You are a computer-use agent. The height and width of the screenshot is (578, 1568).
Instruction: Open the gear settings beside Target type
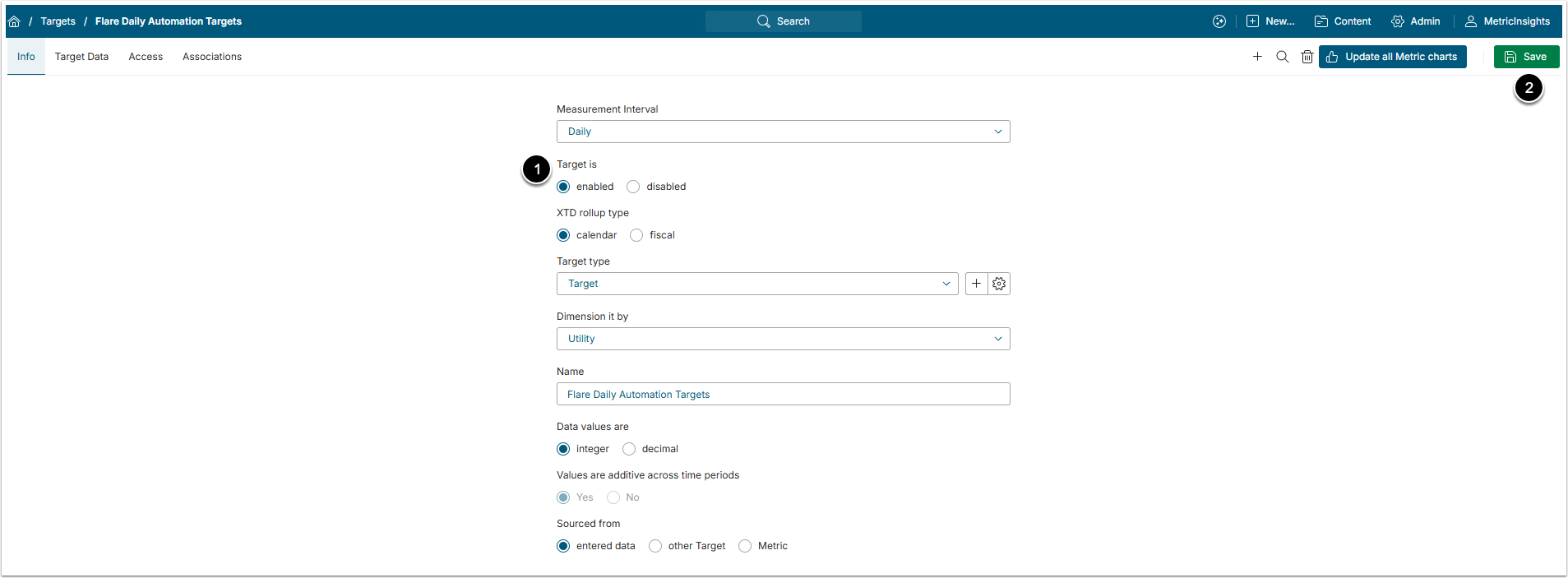click(x=999, y=284)
